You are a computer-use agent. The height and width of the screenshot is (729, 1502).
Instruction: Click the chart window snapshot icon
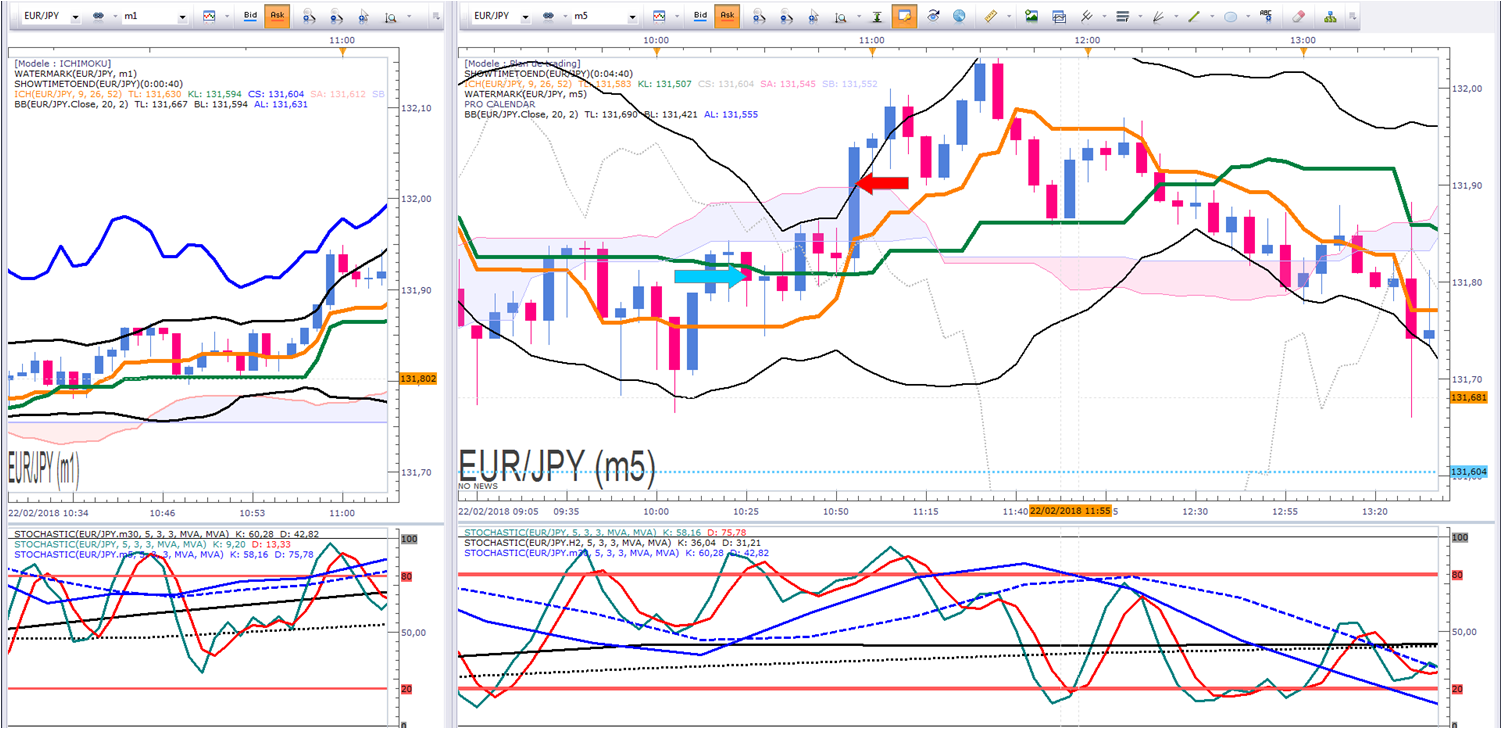[x=1058, y=17]
